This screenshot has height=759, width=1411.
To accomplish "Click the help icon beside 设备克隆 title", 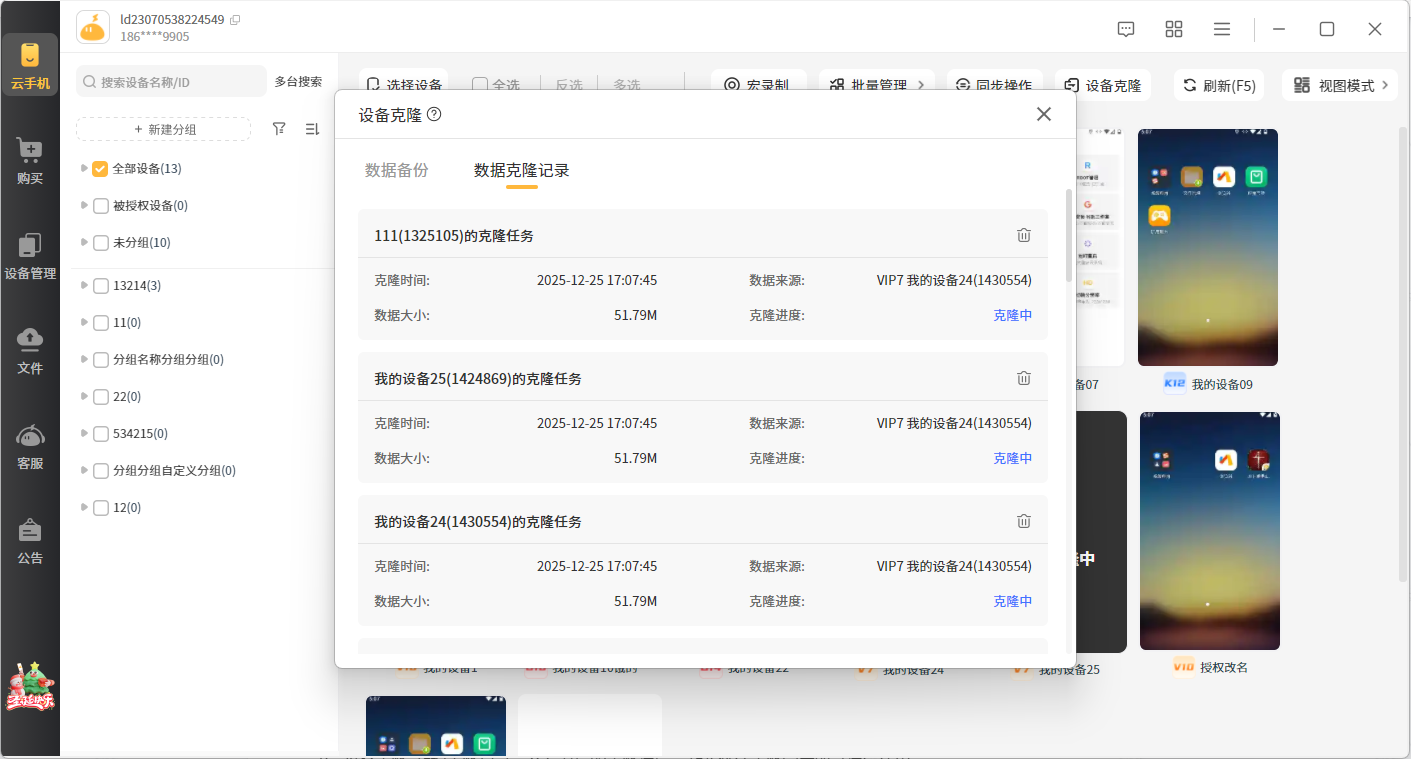I will [434, 114].
